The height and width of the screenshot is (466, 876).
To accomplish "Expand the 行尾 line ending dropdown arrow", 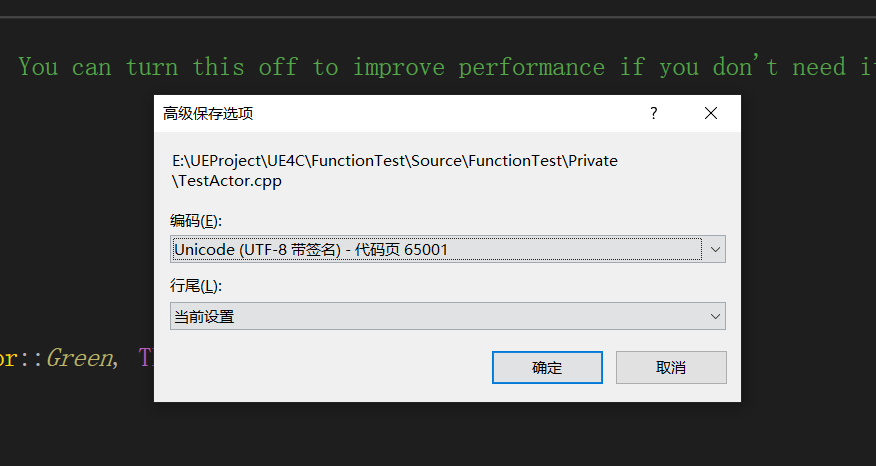I will [x=714, y=317].
